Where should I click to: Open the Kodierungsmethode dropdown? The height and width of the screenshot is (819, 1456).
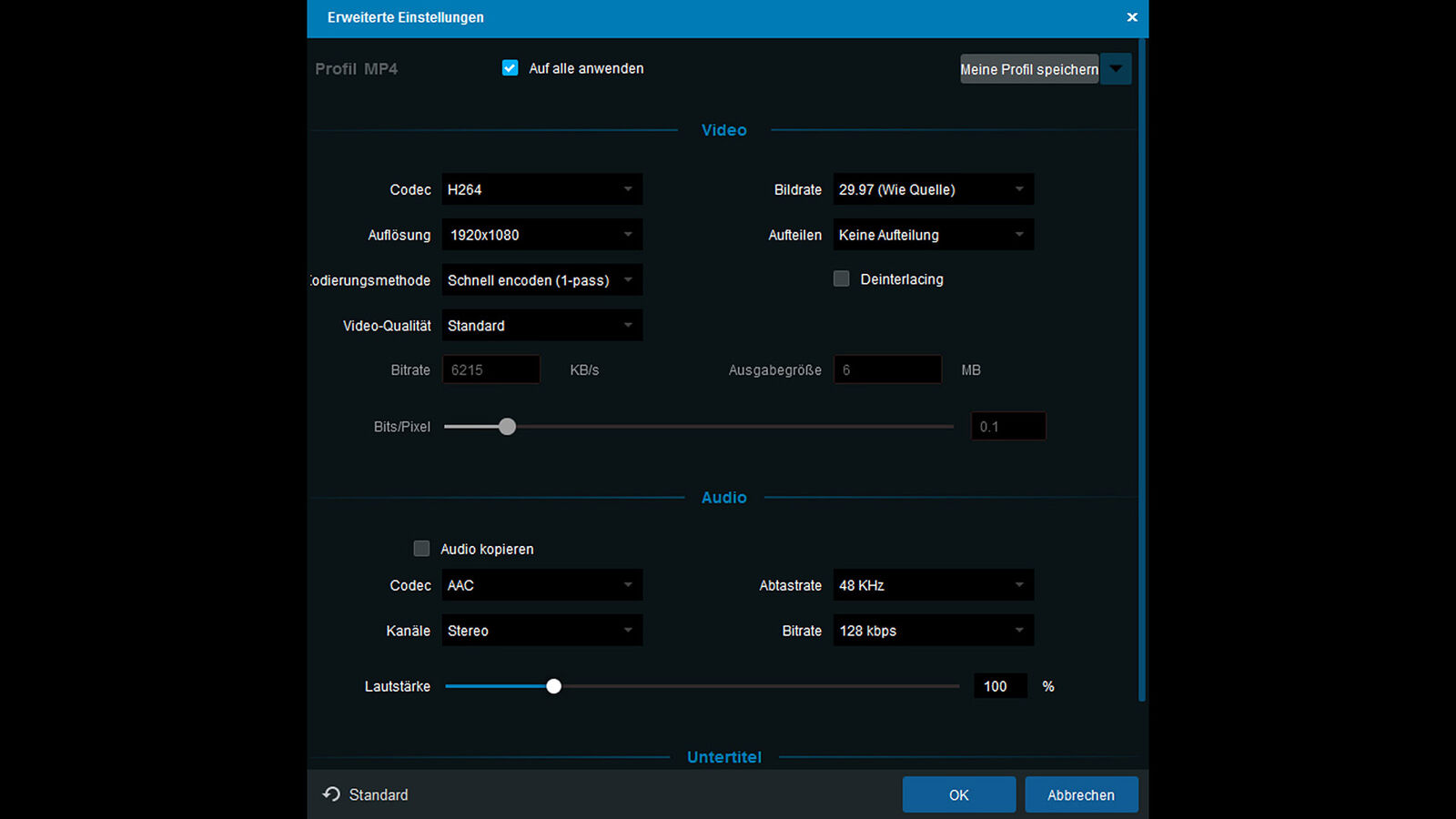click(541, 279)
